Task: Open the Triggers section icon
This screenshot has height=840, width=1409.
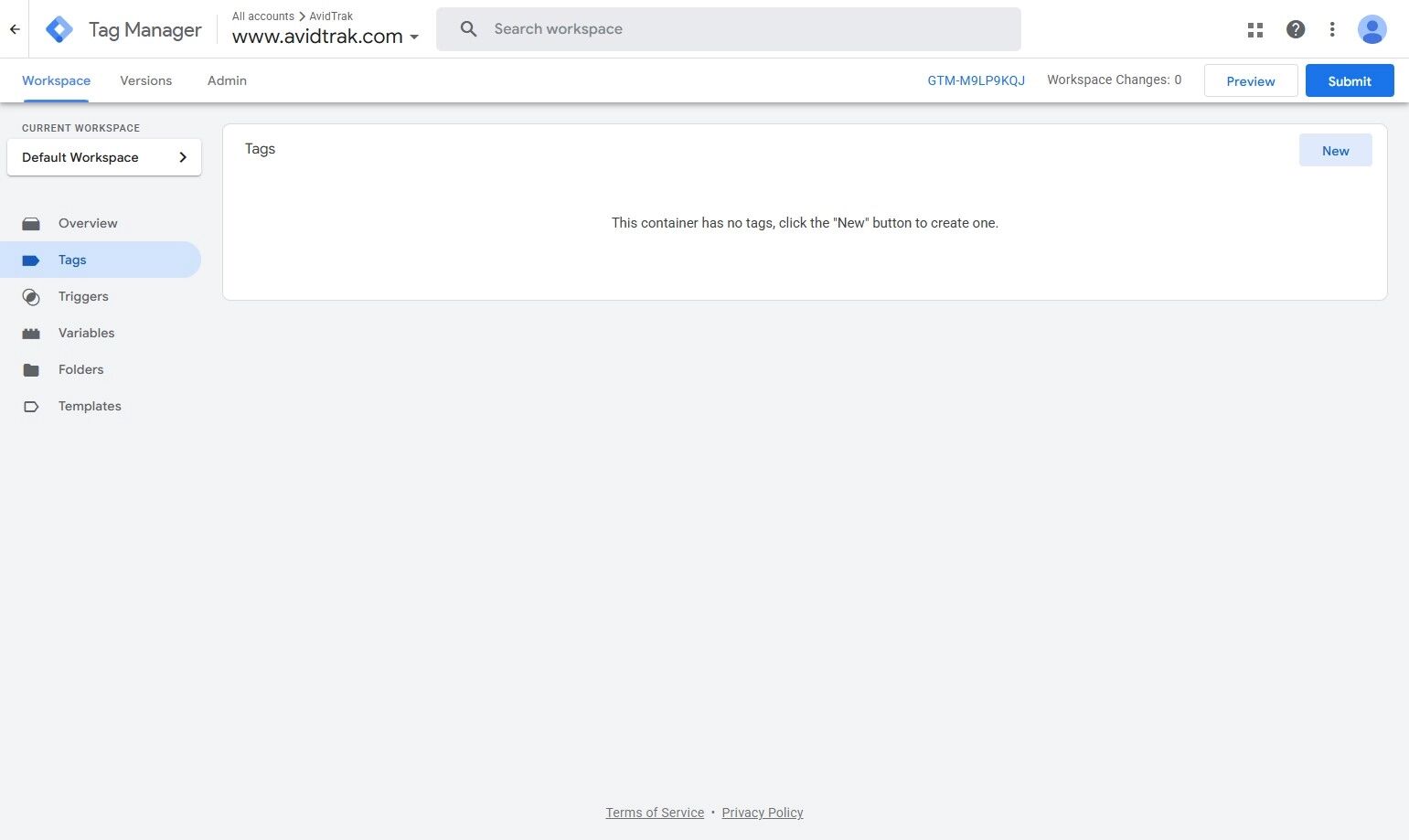Action: pos(31,296)
